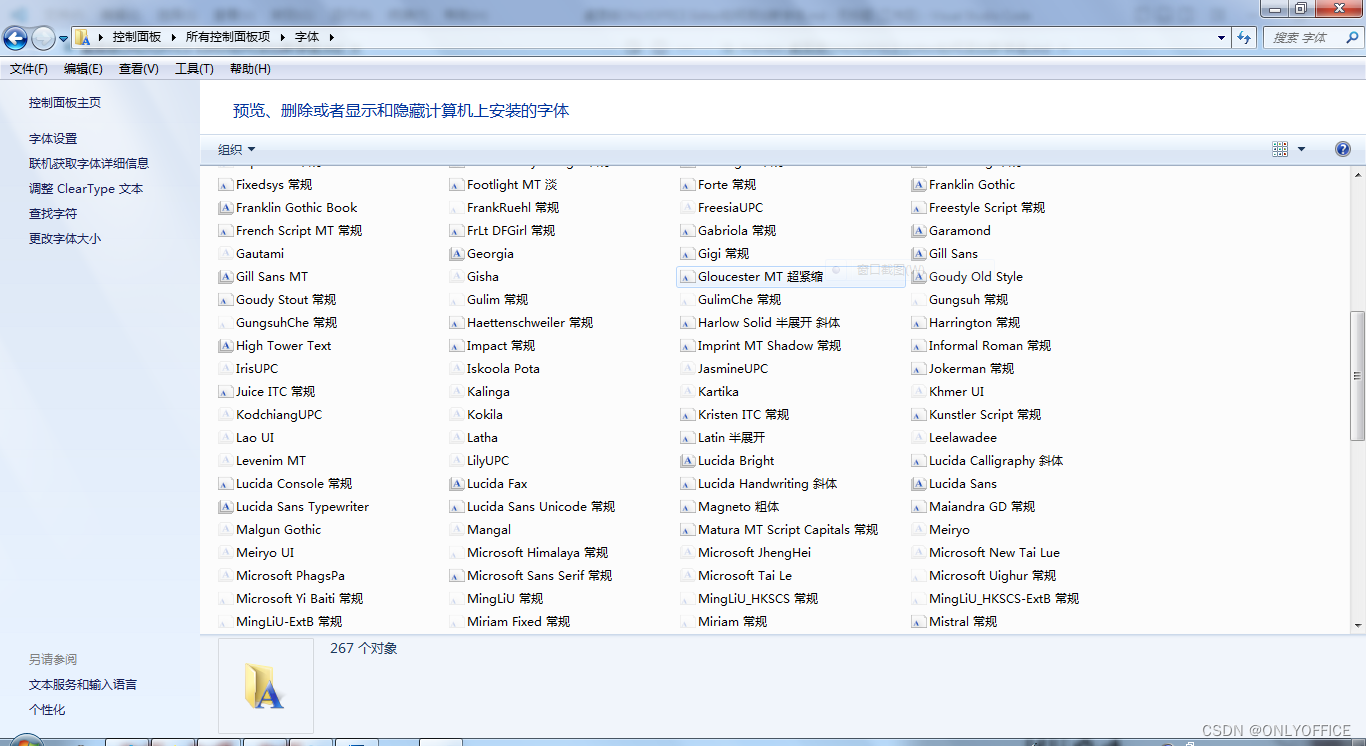Click the refresh button beside address bar
The width and height of the screenshot is (1366, 746).
(x=1244, y=38)
